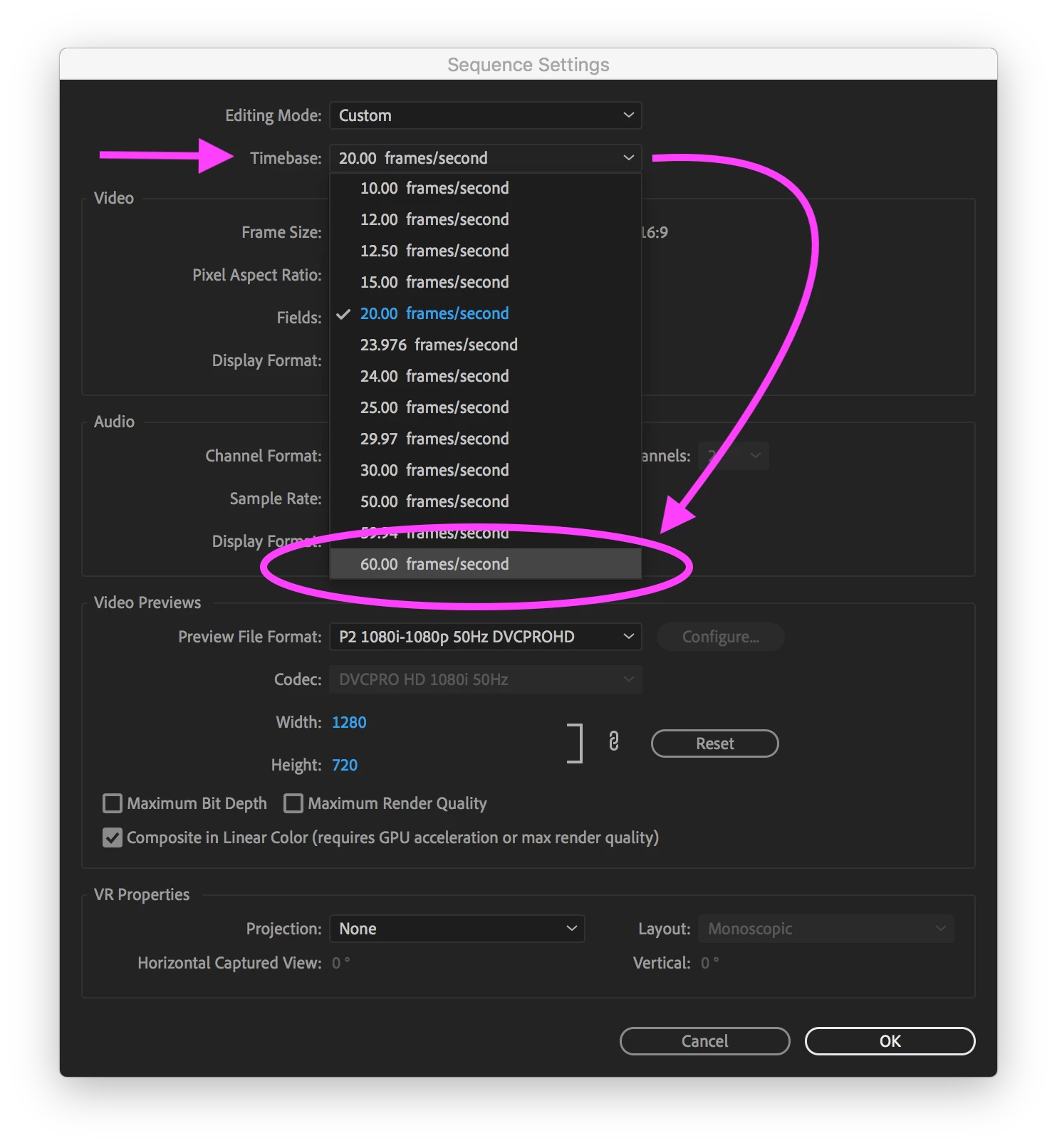Click the Cancel button
Image resolution: width=1057 pixels, height=1148 pixels.
coord(704,1041)
